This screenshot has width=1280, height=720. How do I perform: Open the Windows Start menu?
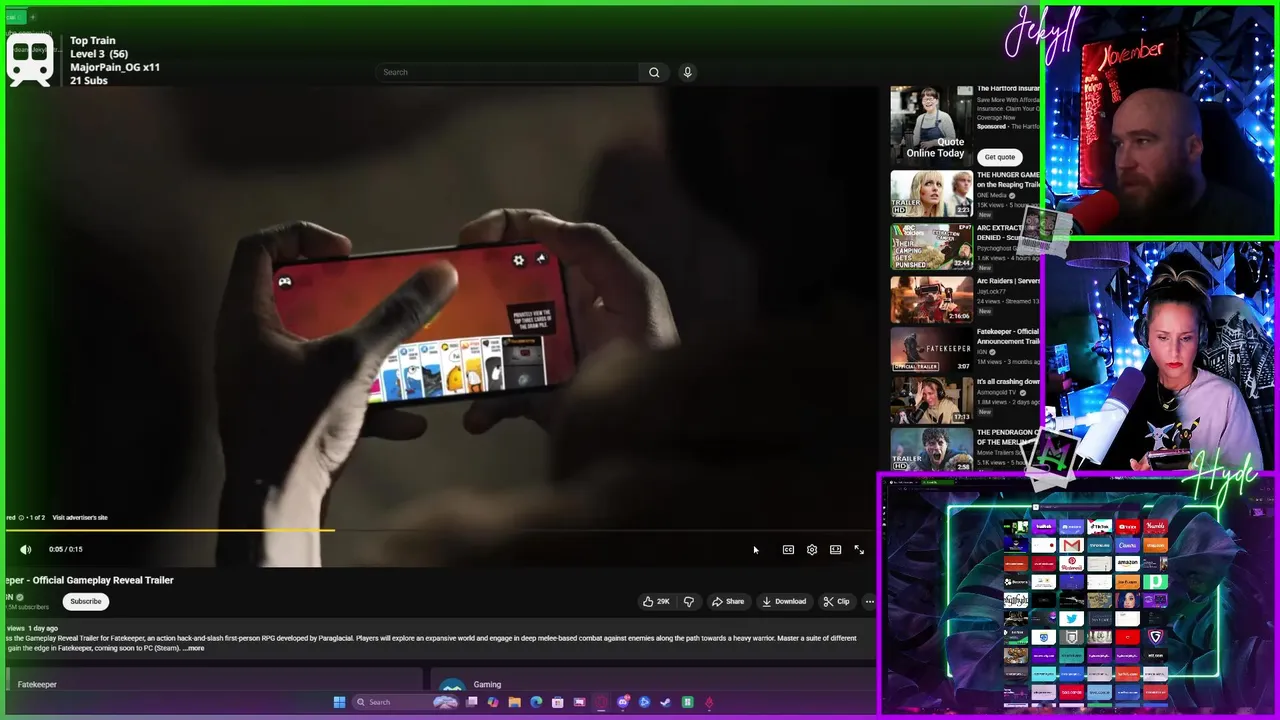tap(339, 702)
